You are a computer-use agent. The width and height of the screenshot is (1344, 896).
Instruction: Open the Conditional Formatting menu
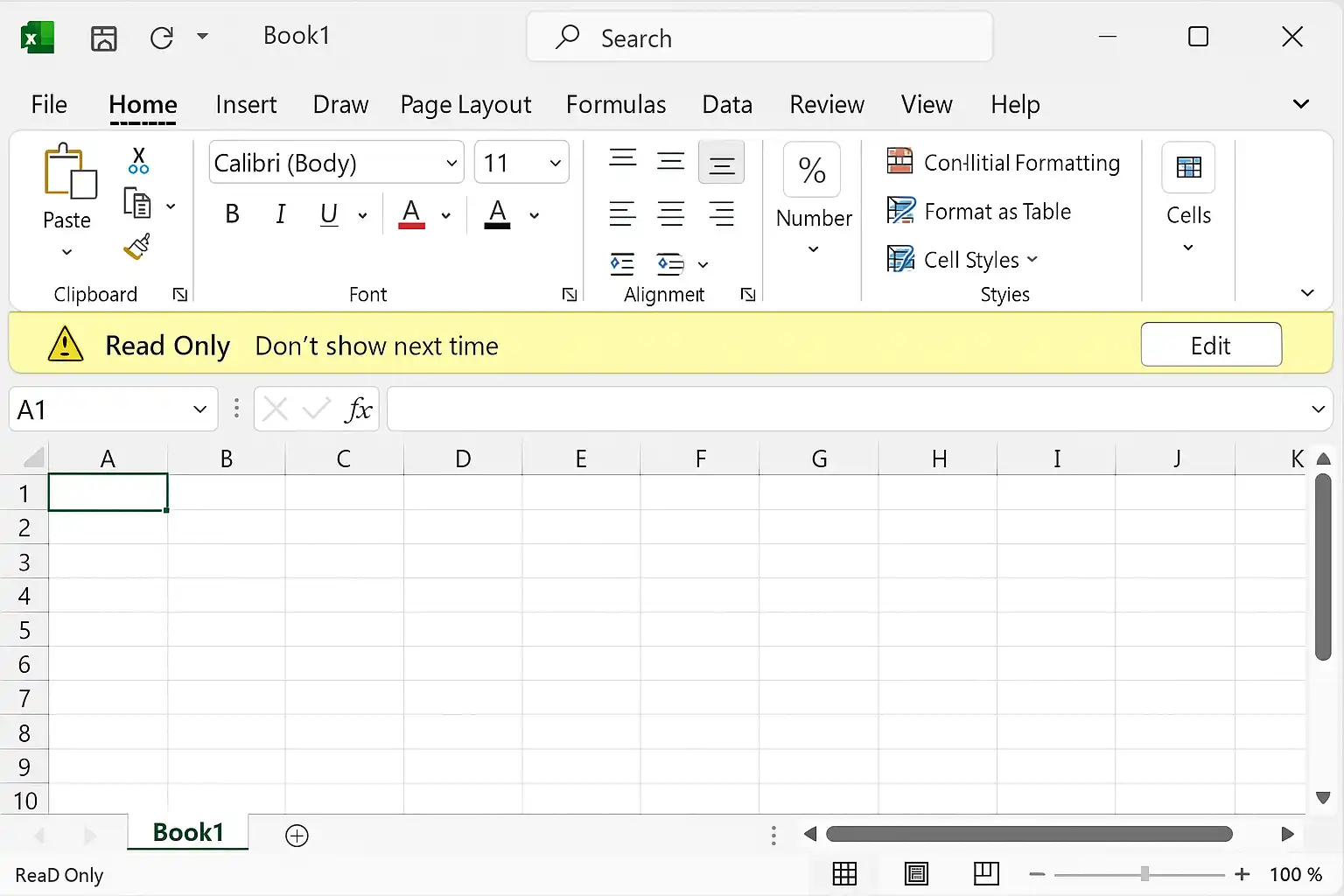coord(1004,163)
